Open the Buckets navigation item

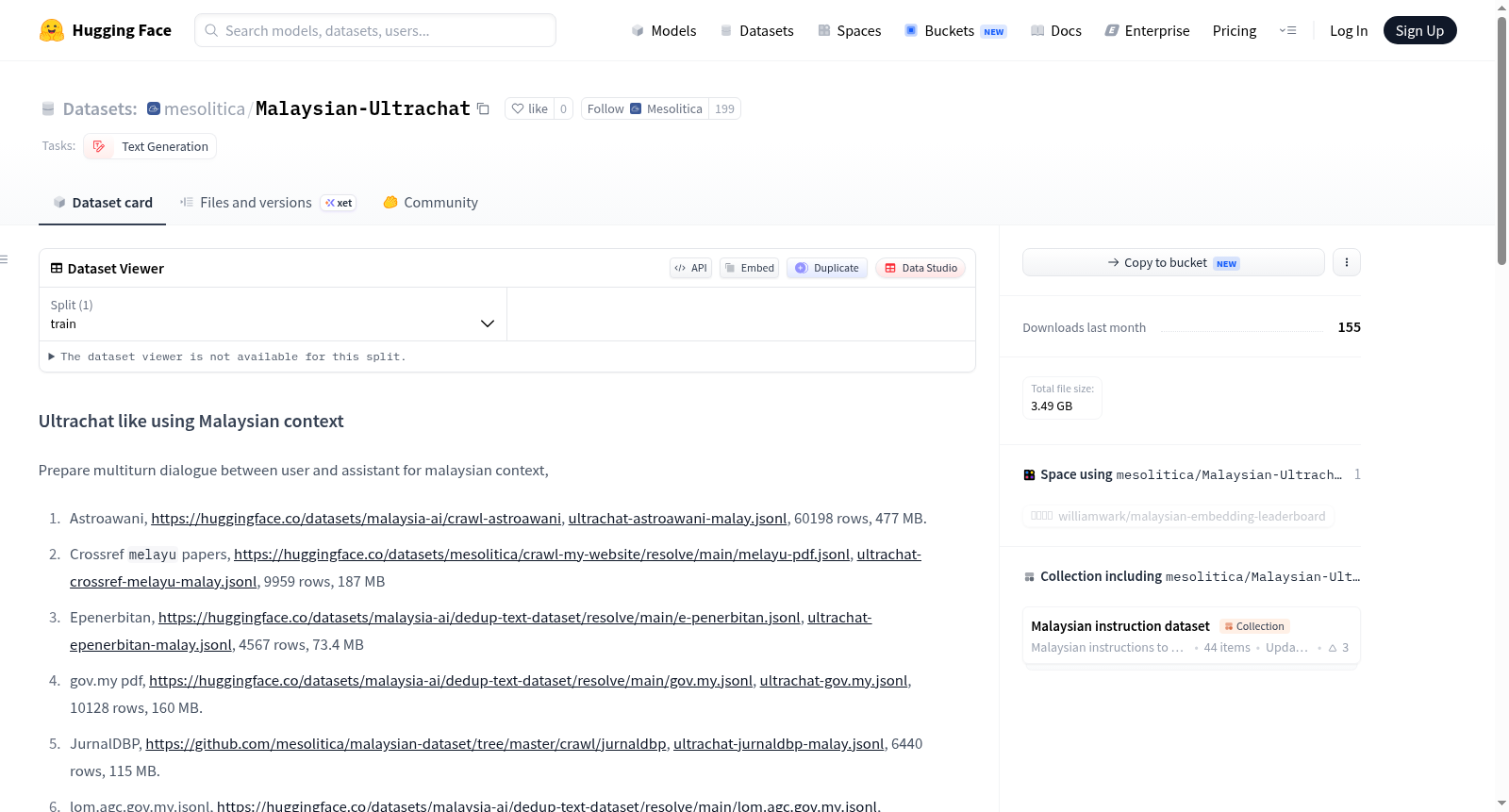pos(955,30)
